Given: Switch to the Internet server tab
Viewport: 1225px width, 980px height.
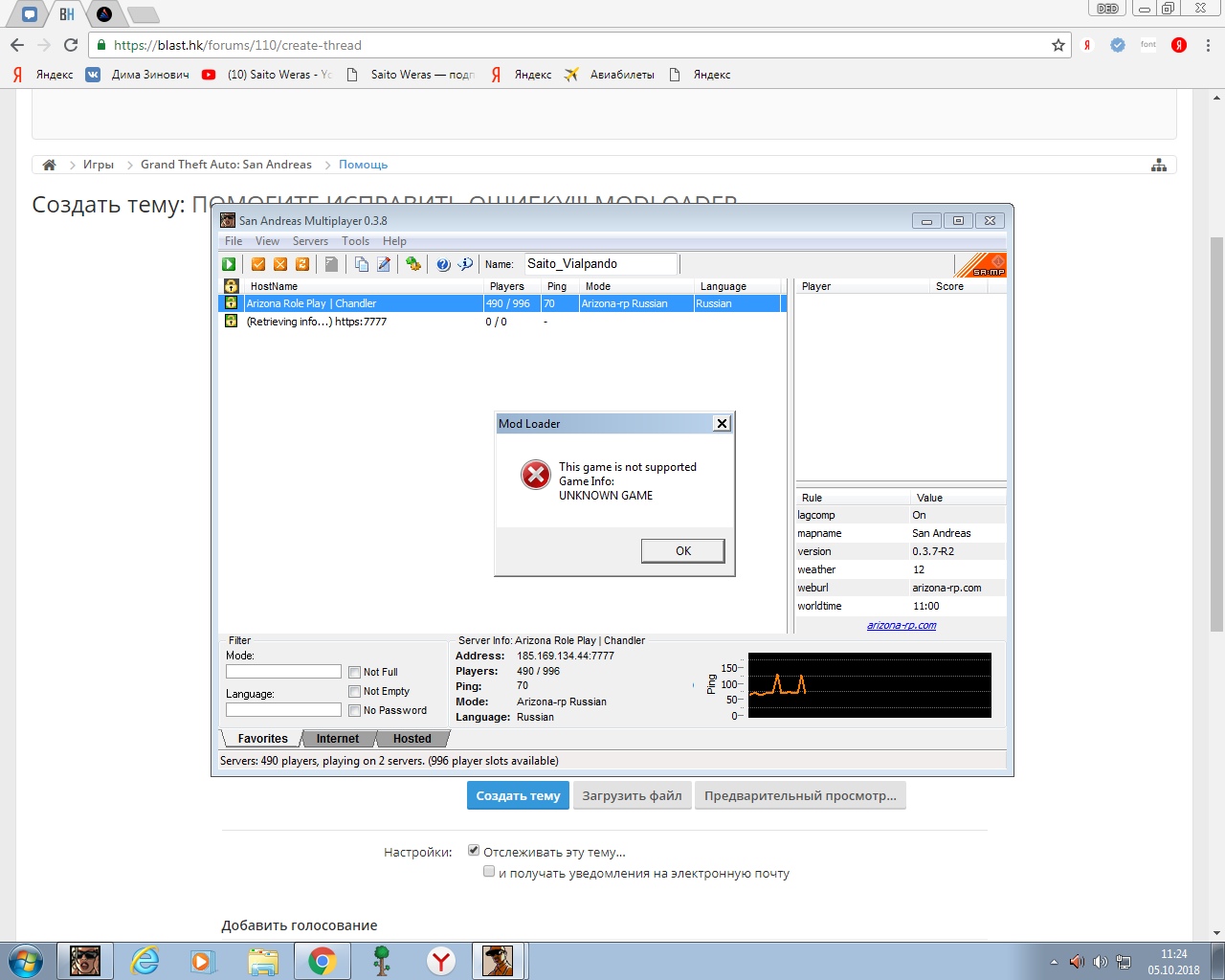Looking at the screenshot, I should (x=338, y=739).
